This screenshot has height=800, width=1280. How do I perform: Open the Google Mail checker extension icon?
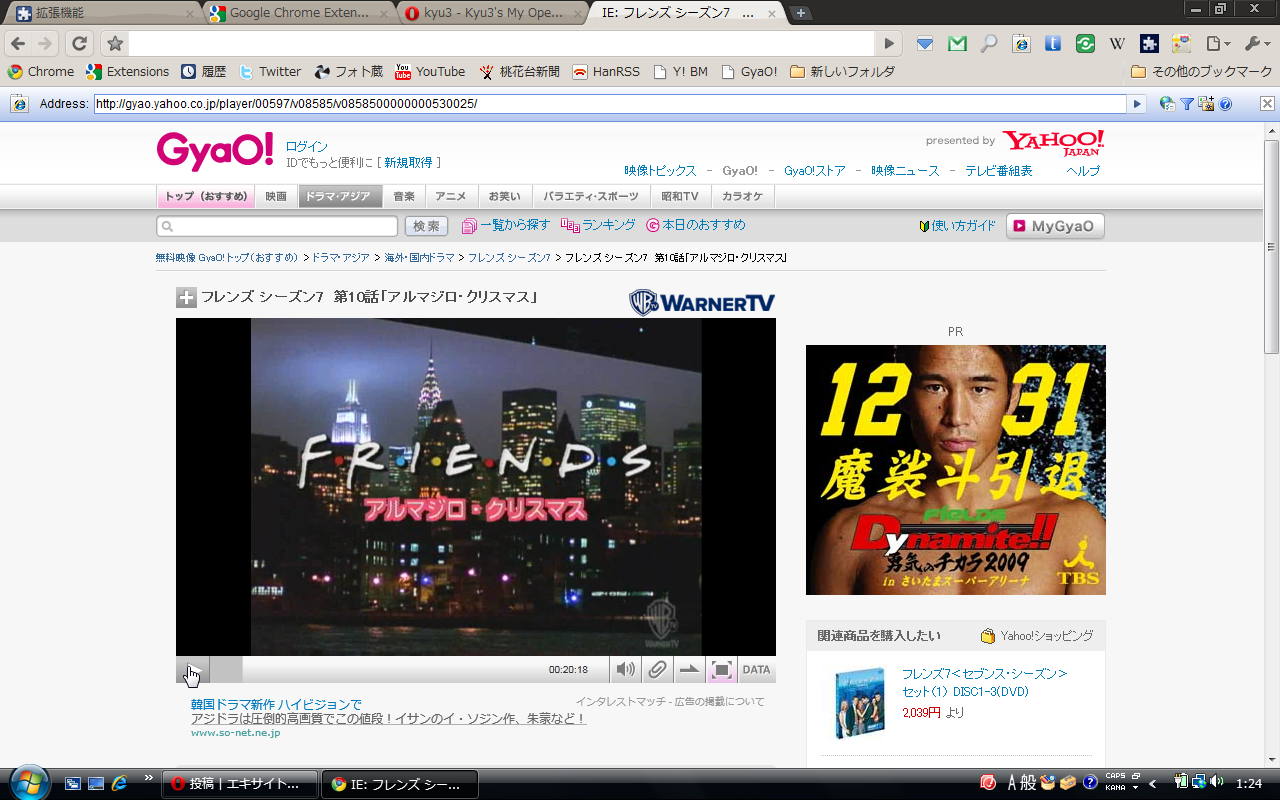click(957, 44)
